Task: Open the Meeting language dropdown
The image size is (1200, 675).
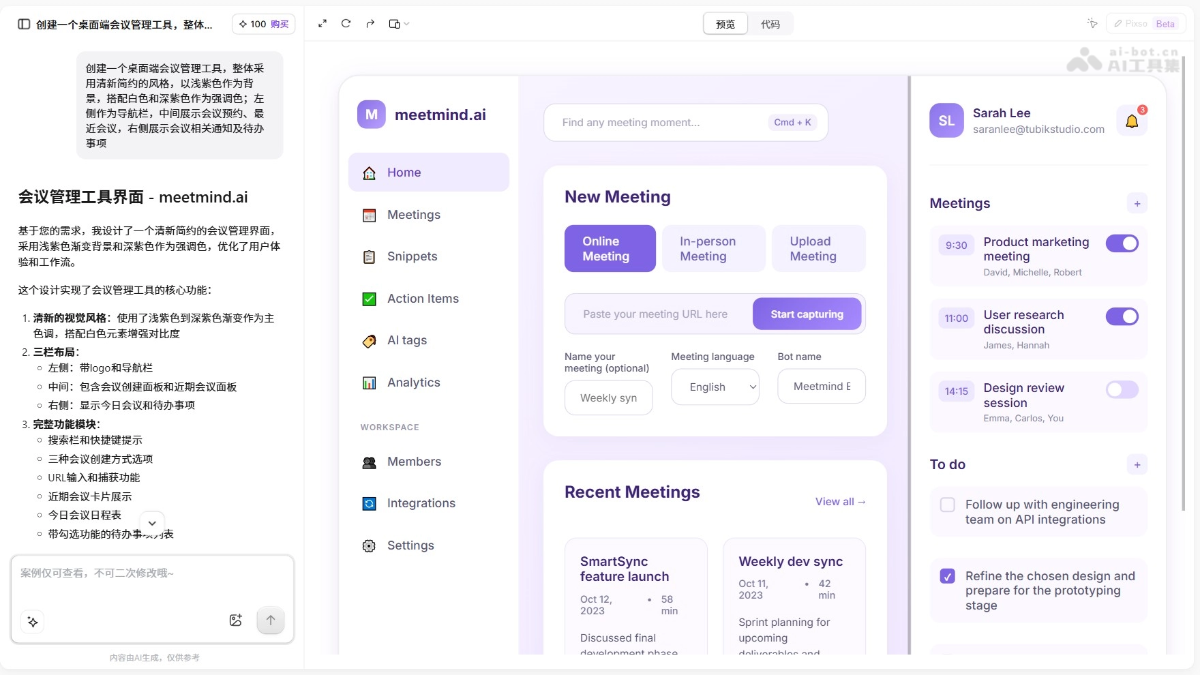Action: pos(715,387)
